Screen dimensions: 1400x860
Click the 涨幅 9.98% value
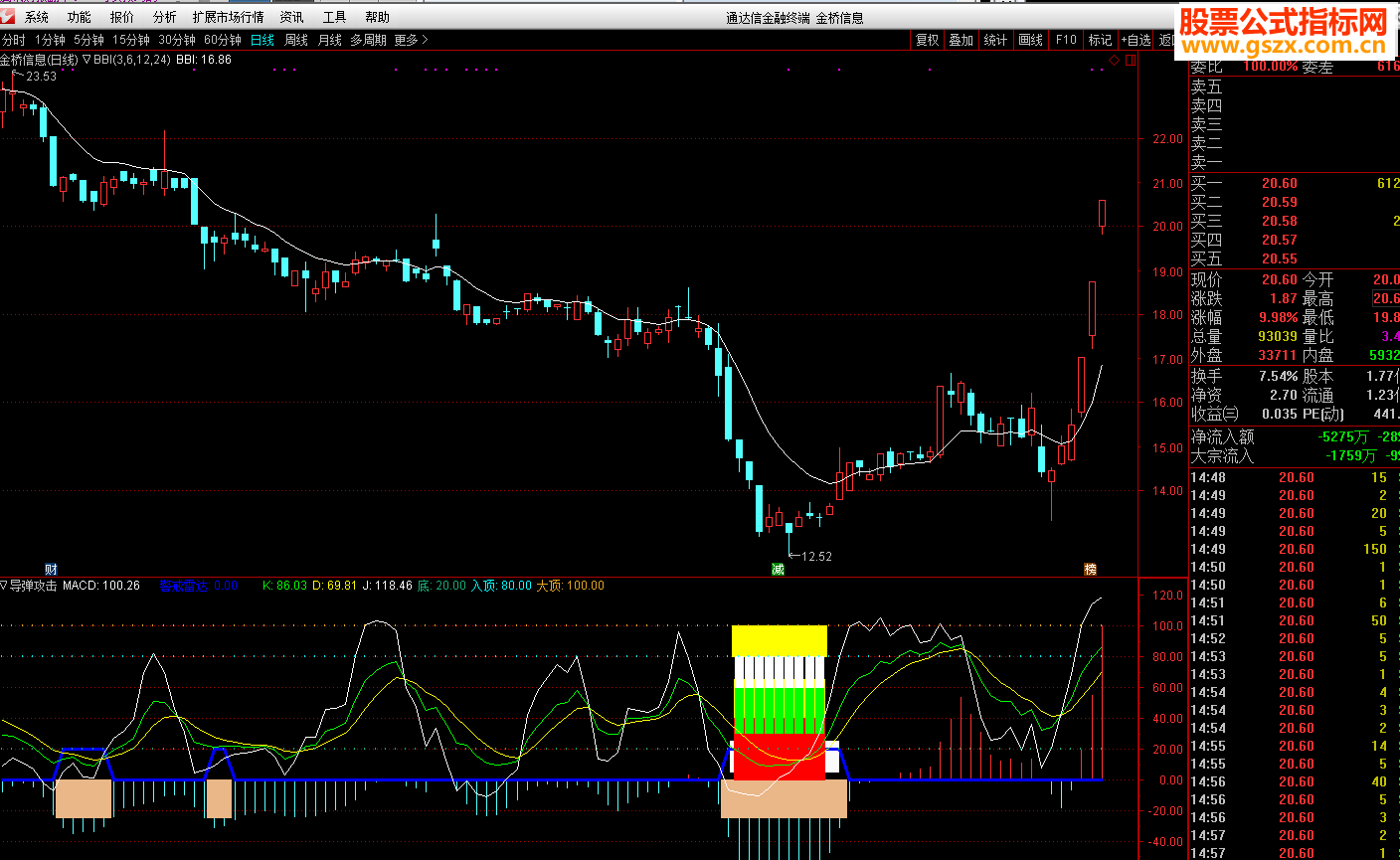tap(1279, 317)
